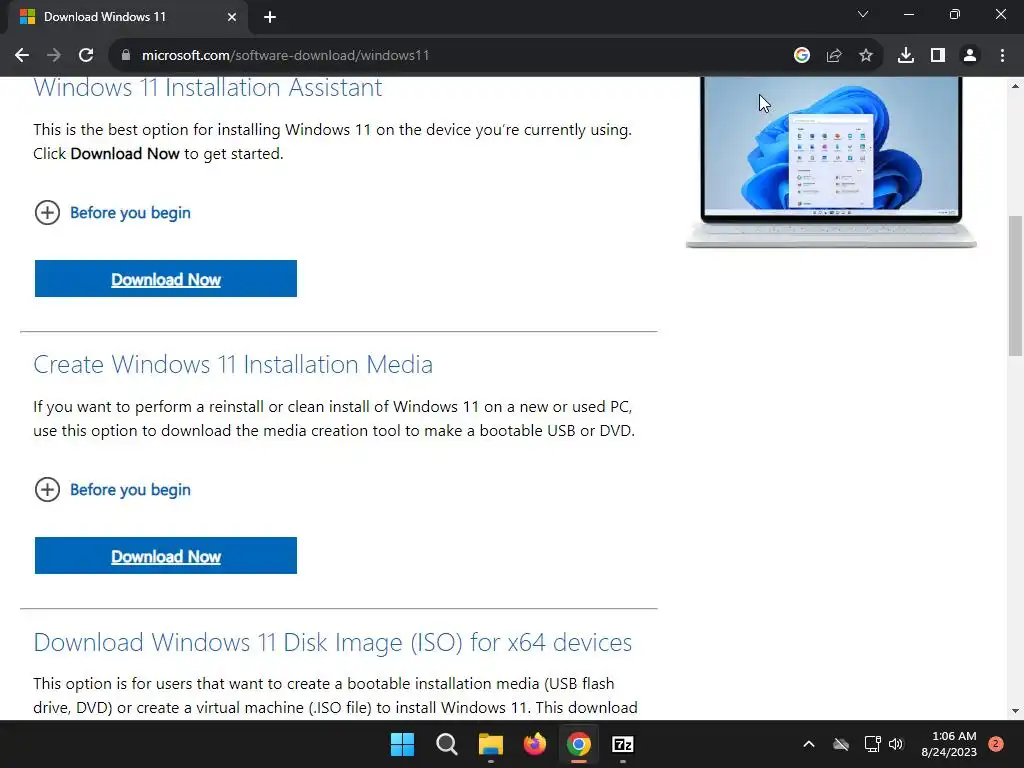Click the Google icon in address bar

(x=802, y=56)
